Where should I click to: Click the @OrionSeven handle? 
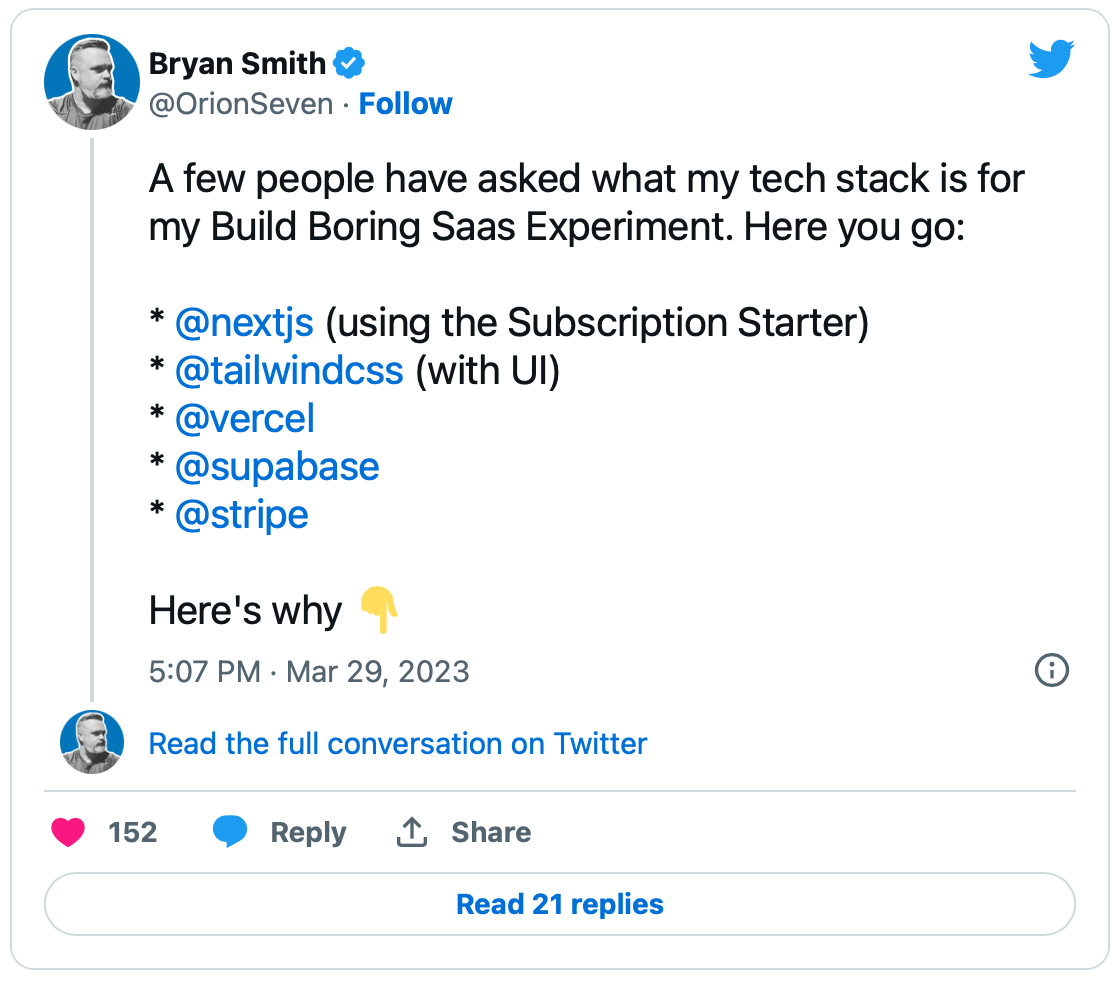click(x=241, y=104)
